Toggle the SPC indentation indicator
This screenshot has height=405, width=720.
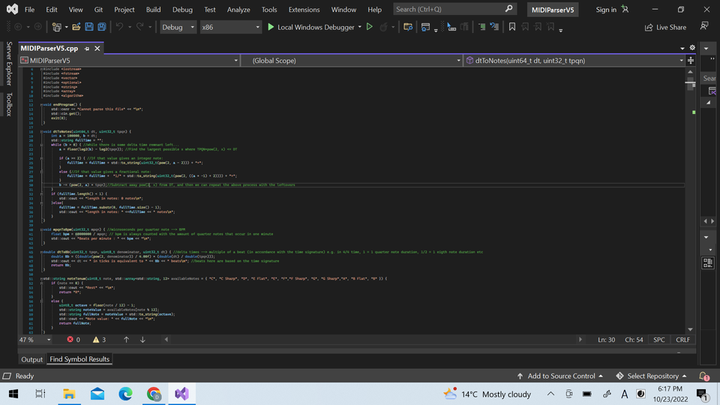(659, 339)
